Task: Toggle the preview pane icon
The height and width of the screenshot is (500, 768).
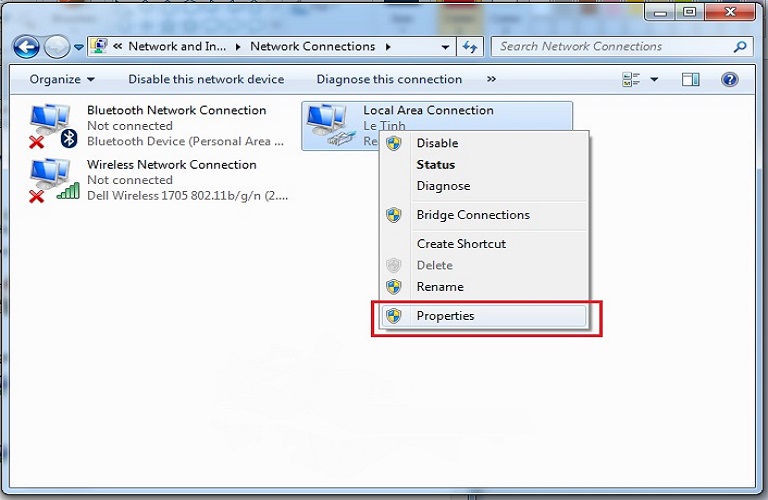Action: point(691,79)
